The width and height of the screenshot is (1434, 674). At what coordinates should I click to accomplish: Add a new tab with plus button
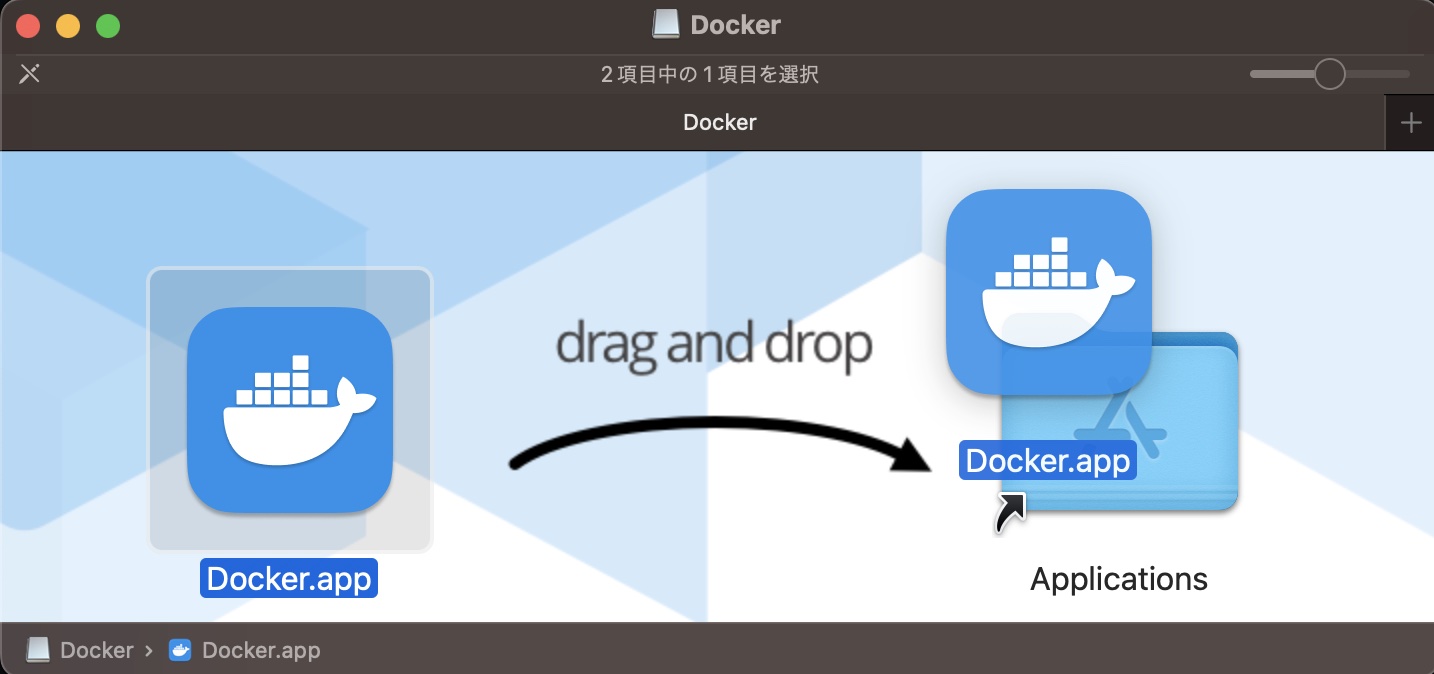(x=1411, y=123)
